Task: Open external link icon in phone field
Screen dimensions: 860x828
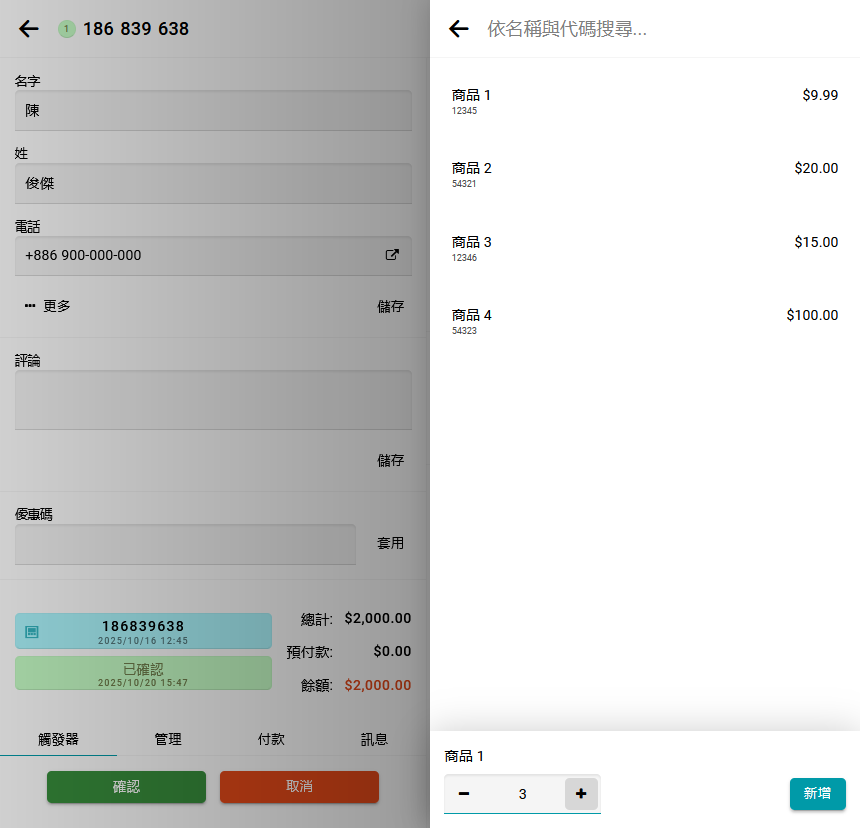Action: pyautogui.click(x=392, y=255)
